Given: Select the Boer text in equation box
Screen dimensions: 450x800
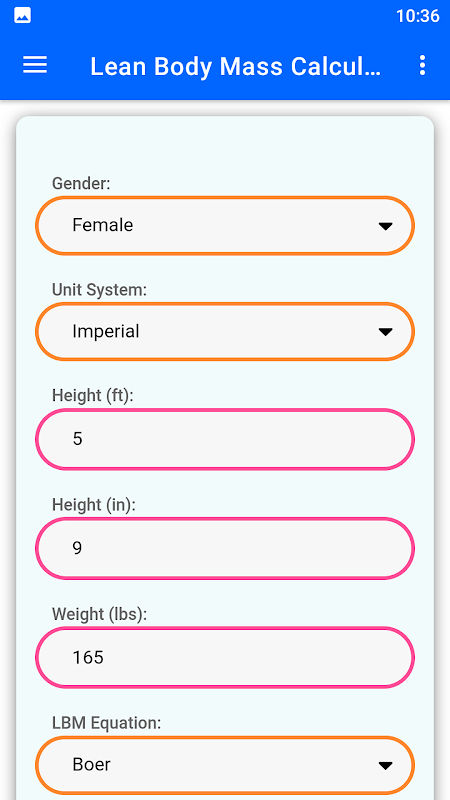Looking at the screenshot, I should click(91, 764).
